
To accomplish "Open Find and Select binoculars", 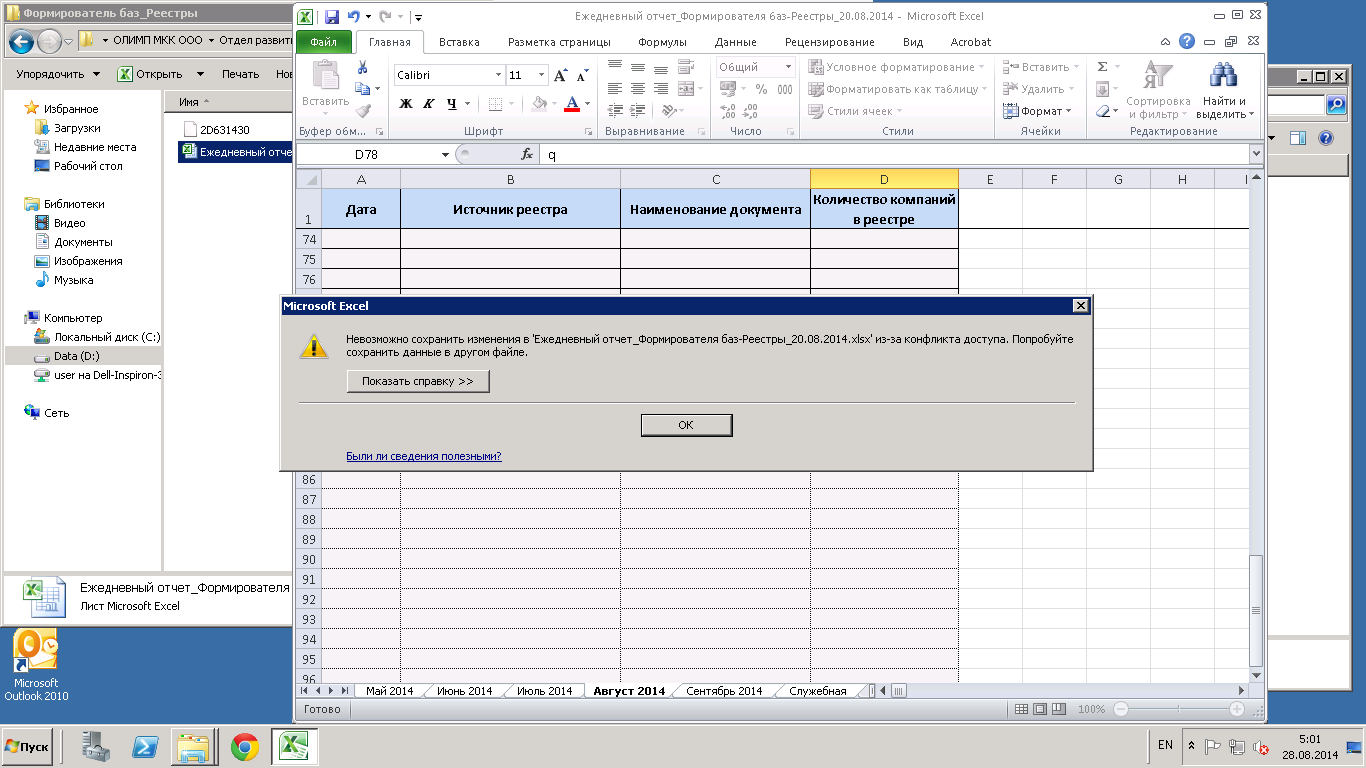I will tap(1224, 89).
